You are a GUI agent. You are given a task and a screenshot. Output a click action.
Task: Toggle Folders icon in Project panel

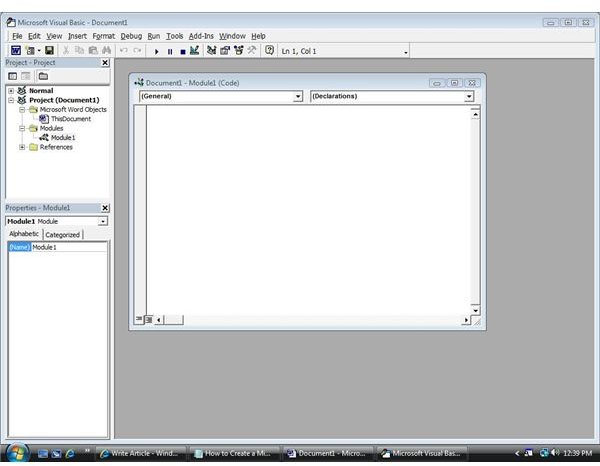[x=43, y=76]
